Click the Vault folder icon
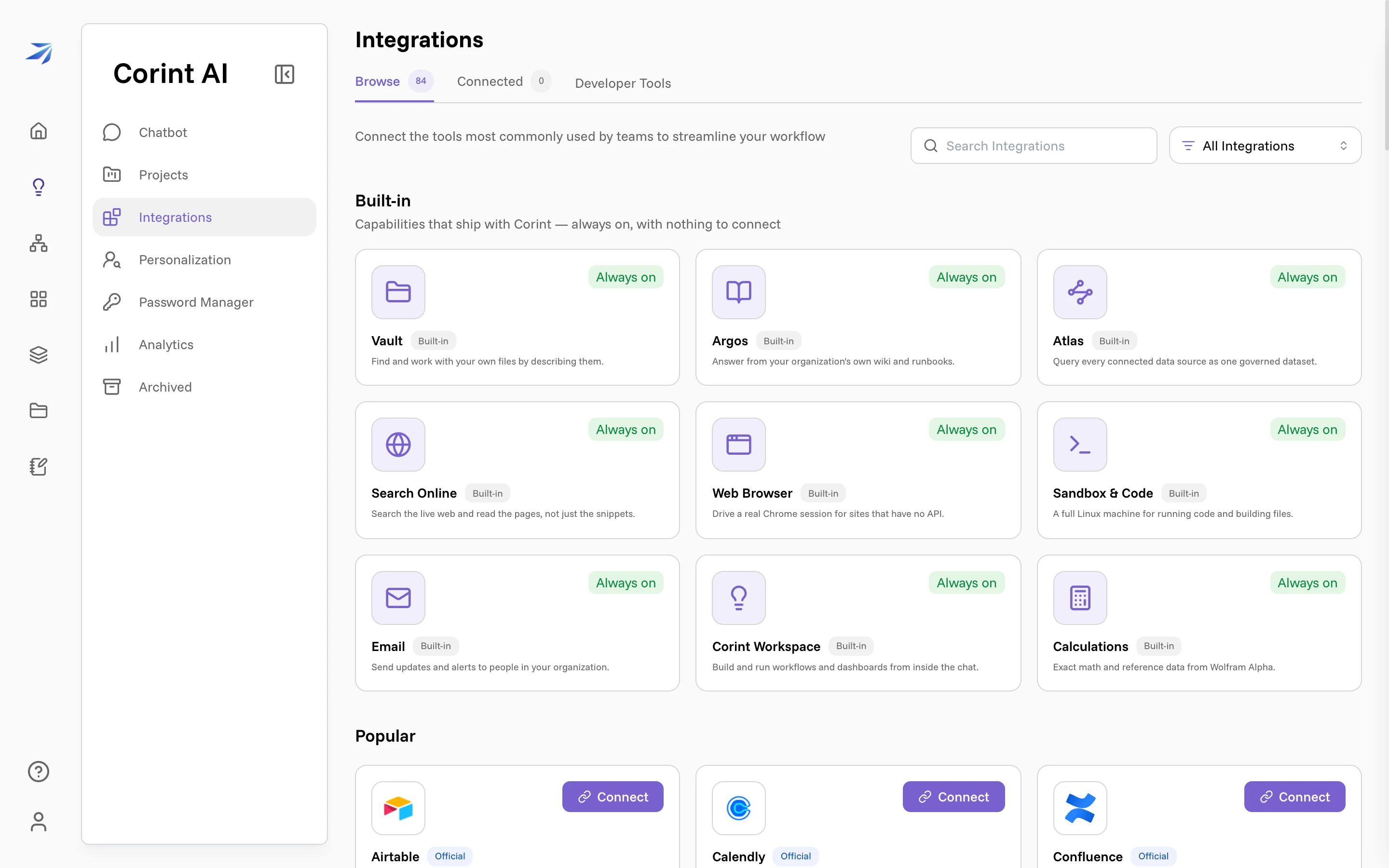The image size is (1389, 868). coord(398,292)
